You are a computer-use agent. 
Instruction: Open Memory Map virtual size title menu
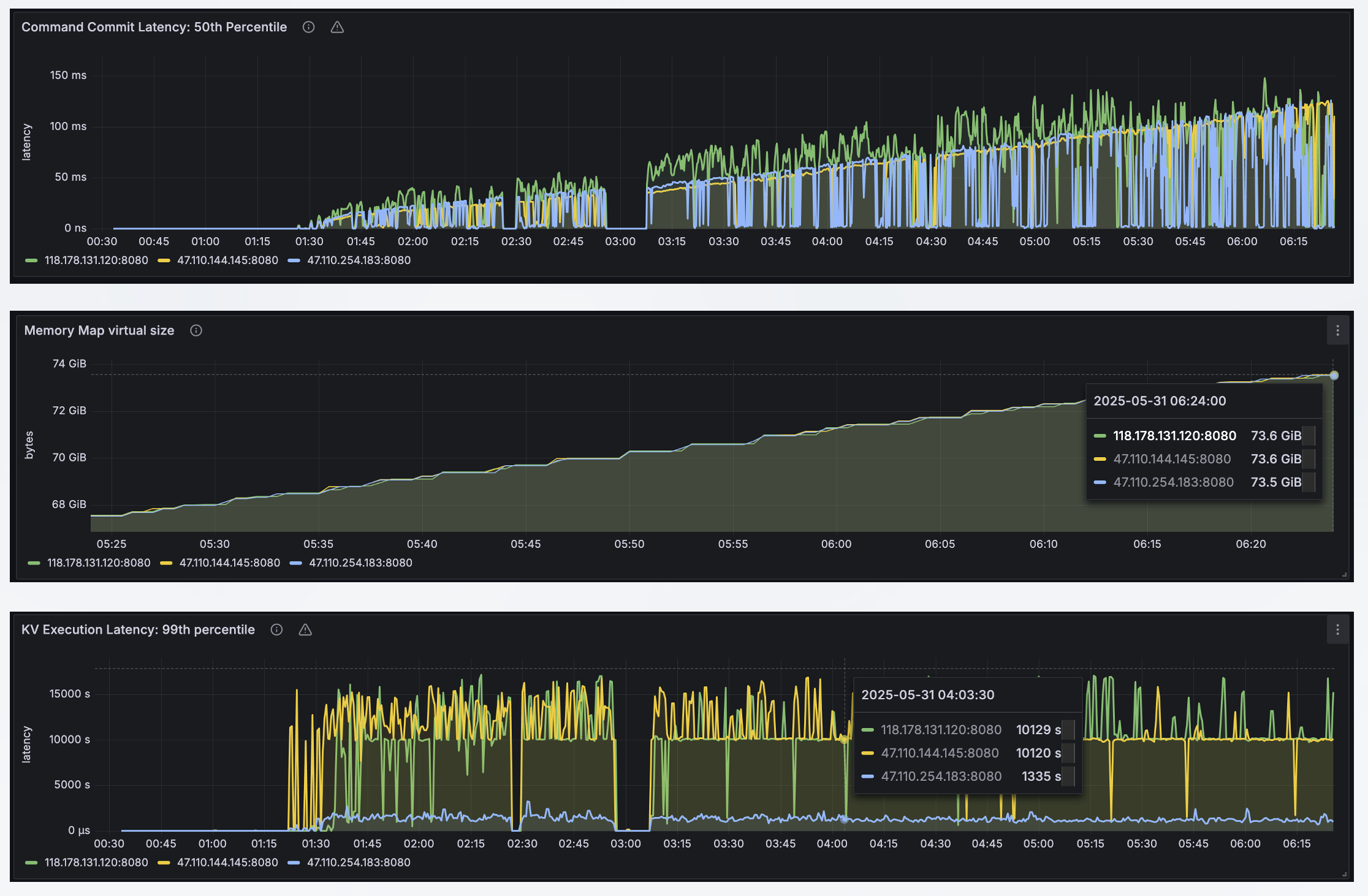99,330
